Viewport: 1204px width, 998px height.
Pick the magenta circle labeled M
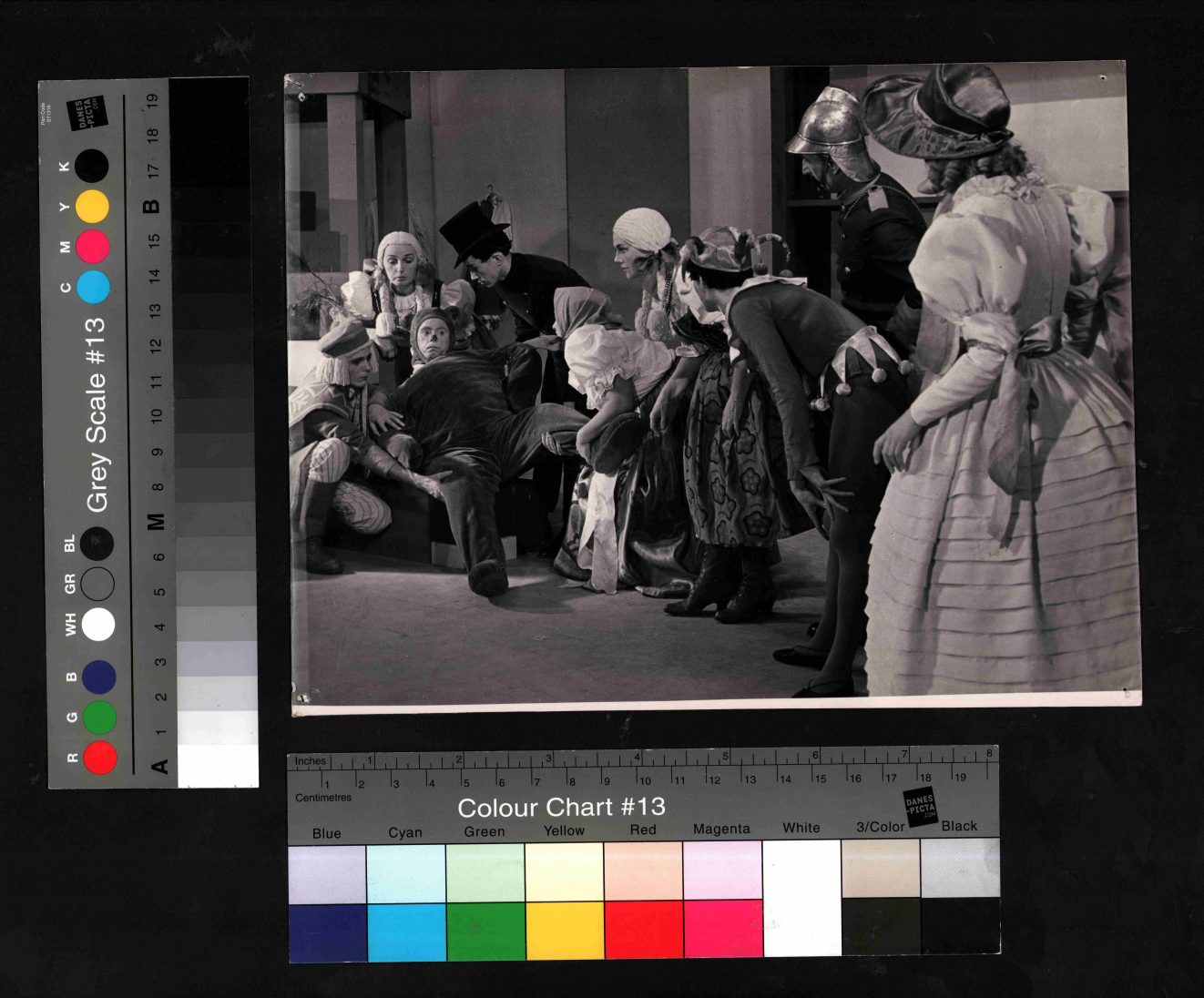click(x=93, y=247)
